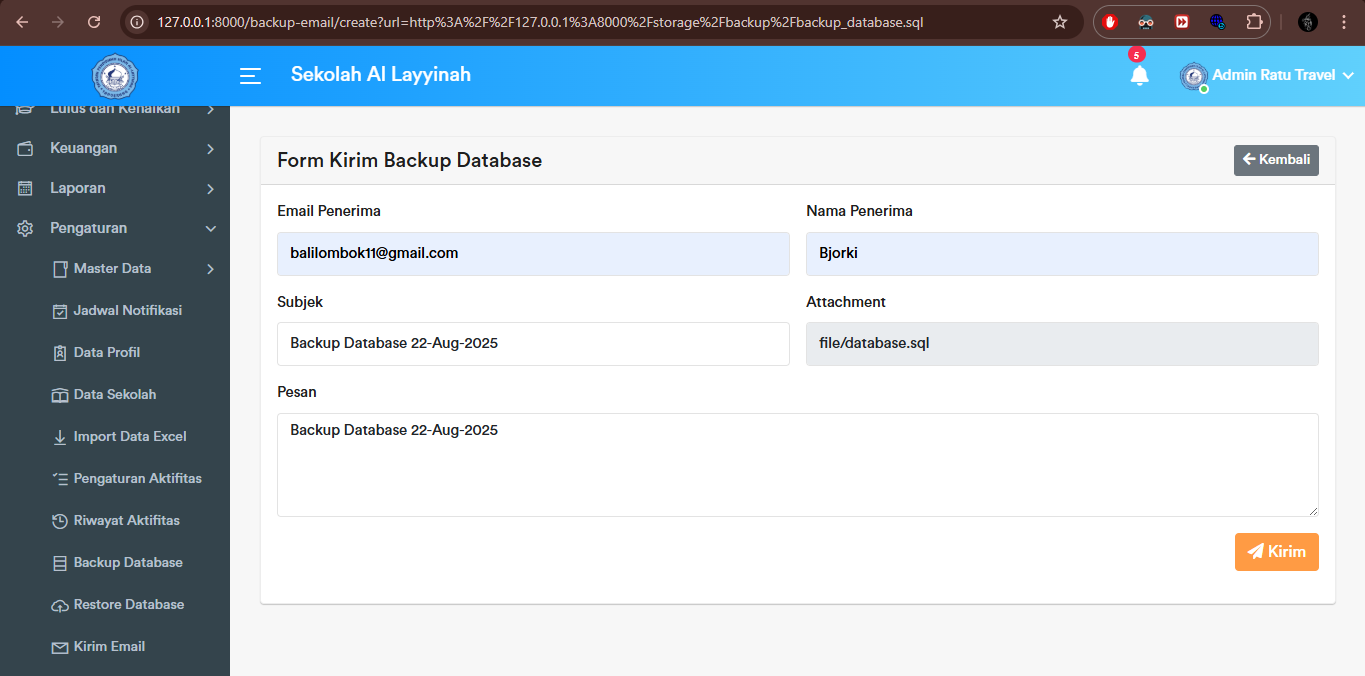The height and width of the screenshot is (676, 1365).
Task: Click the school logo in header
Action: (114, 76)
